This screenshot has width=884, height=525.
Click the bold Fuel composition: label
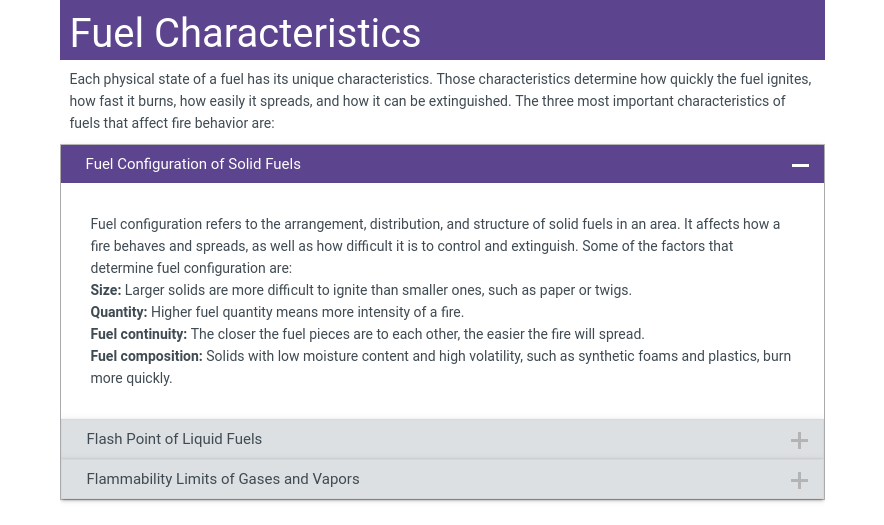[x=146, y=356]
